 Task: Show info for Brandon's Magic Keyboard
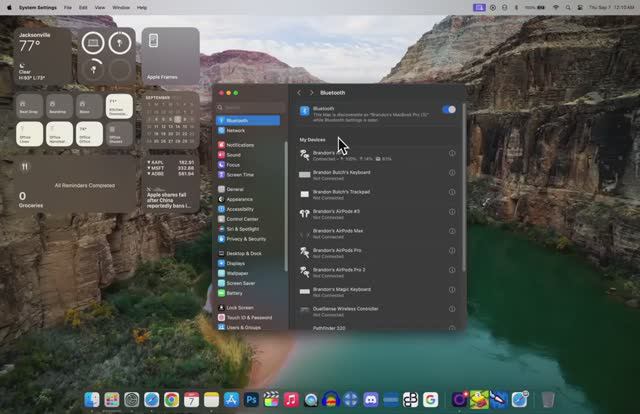(452, 289)
